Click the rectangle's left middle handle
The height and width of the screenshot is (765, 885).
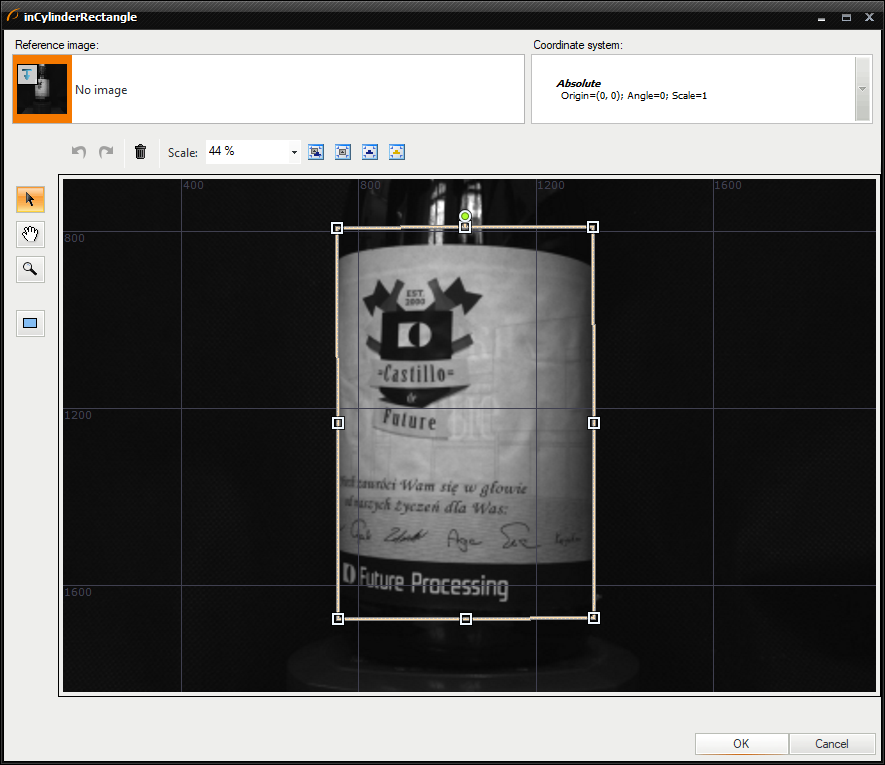[338, 423]
